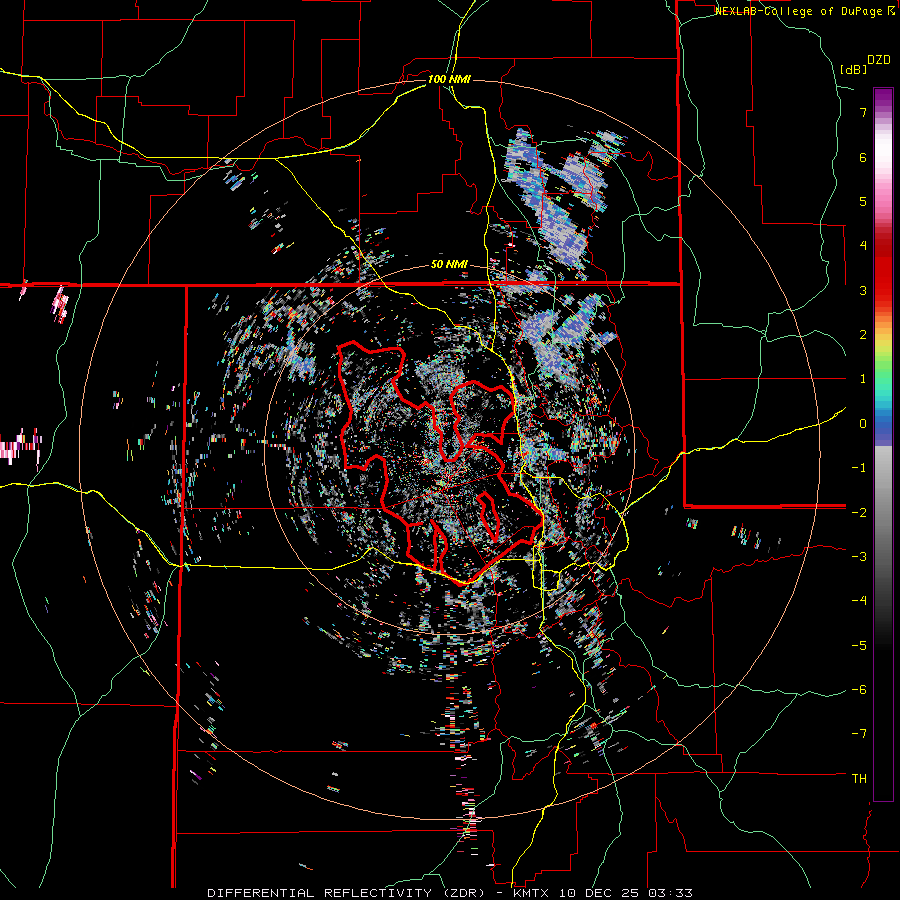
Task: Click the -4 value on the color scale
Action: (x=859, y=601)
